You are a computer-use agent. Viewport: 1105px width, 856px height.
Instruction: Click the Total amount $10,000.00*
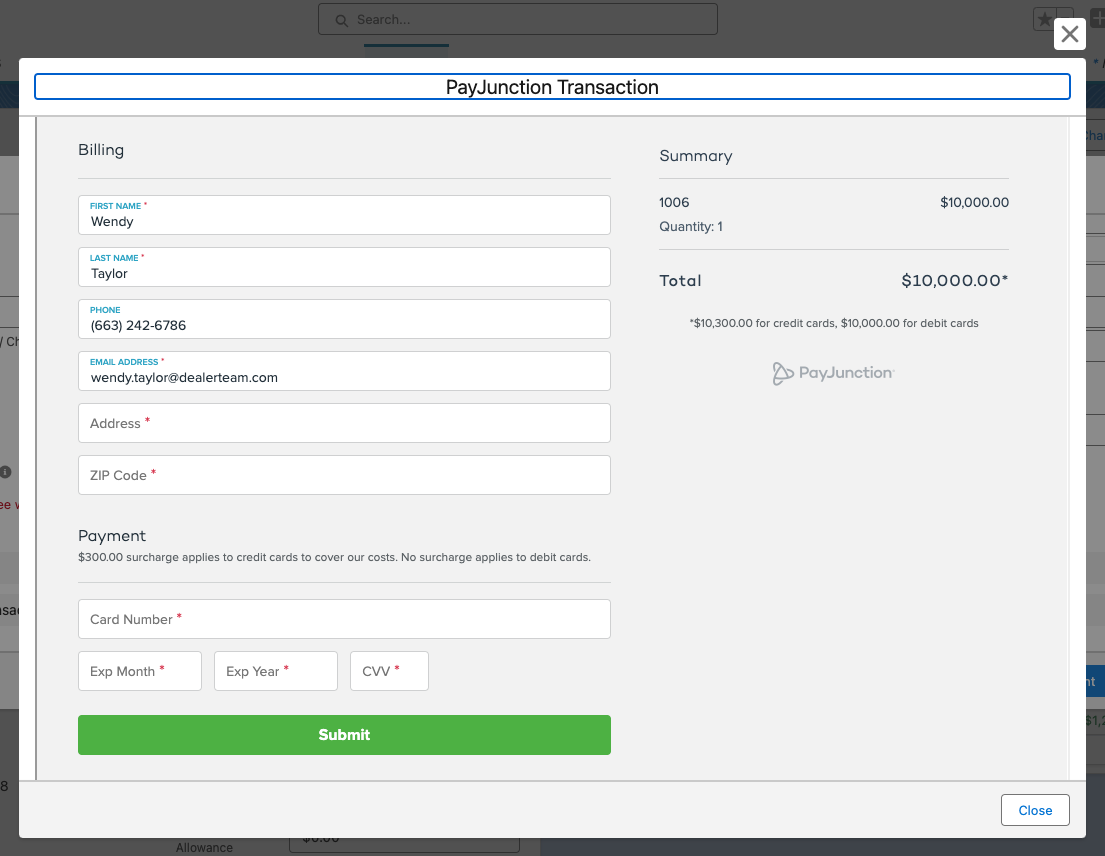pos(955,280)
